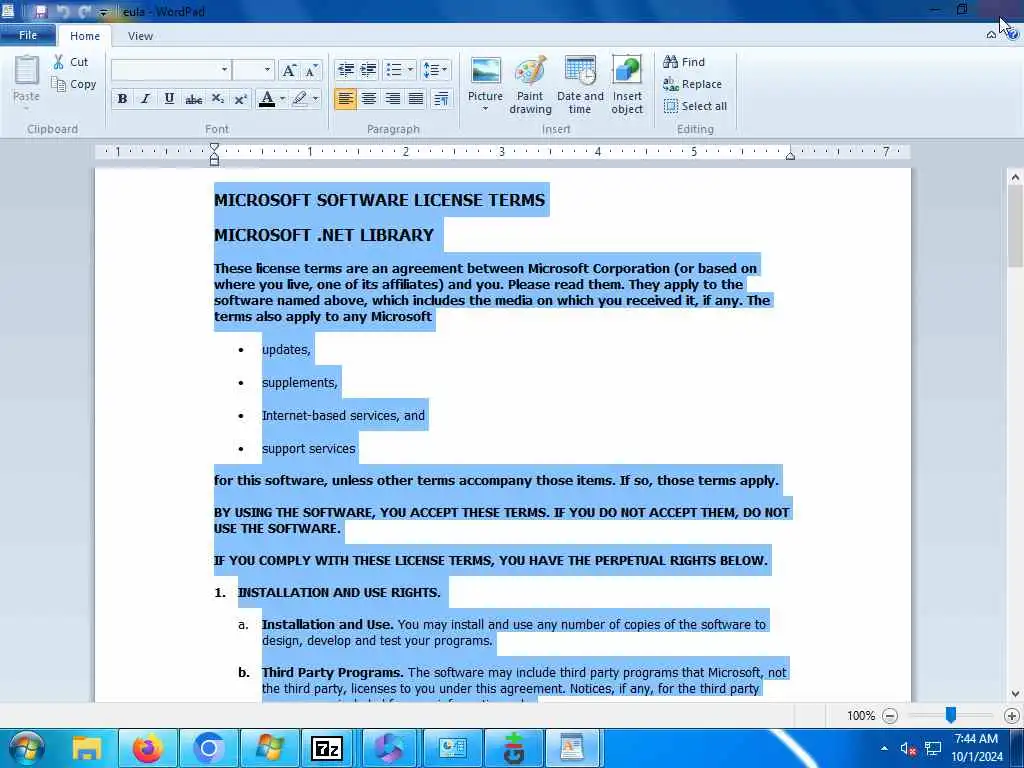
Task: Click the Save icon in title bar
Action: click(41, 12)
